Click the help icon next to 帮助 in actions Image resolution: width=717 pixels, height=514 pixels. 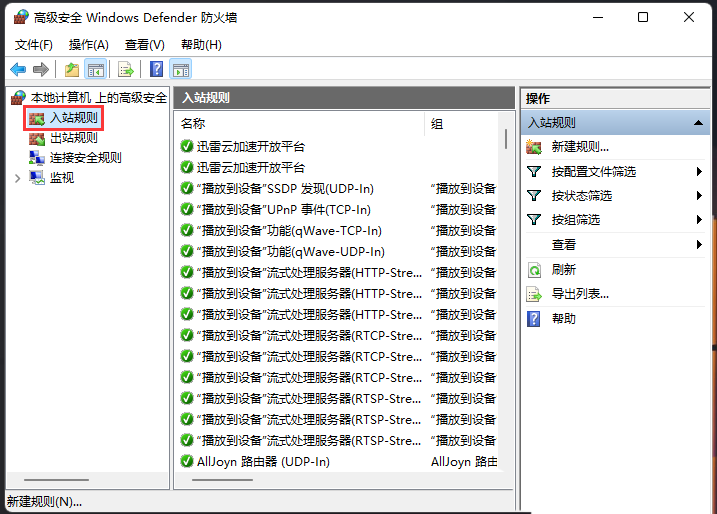pos(534,319)
